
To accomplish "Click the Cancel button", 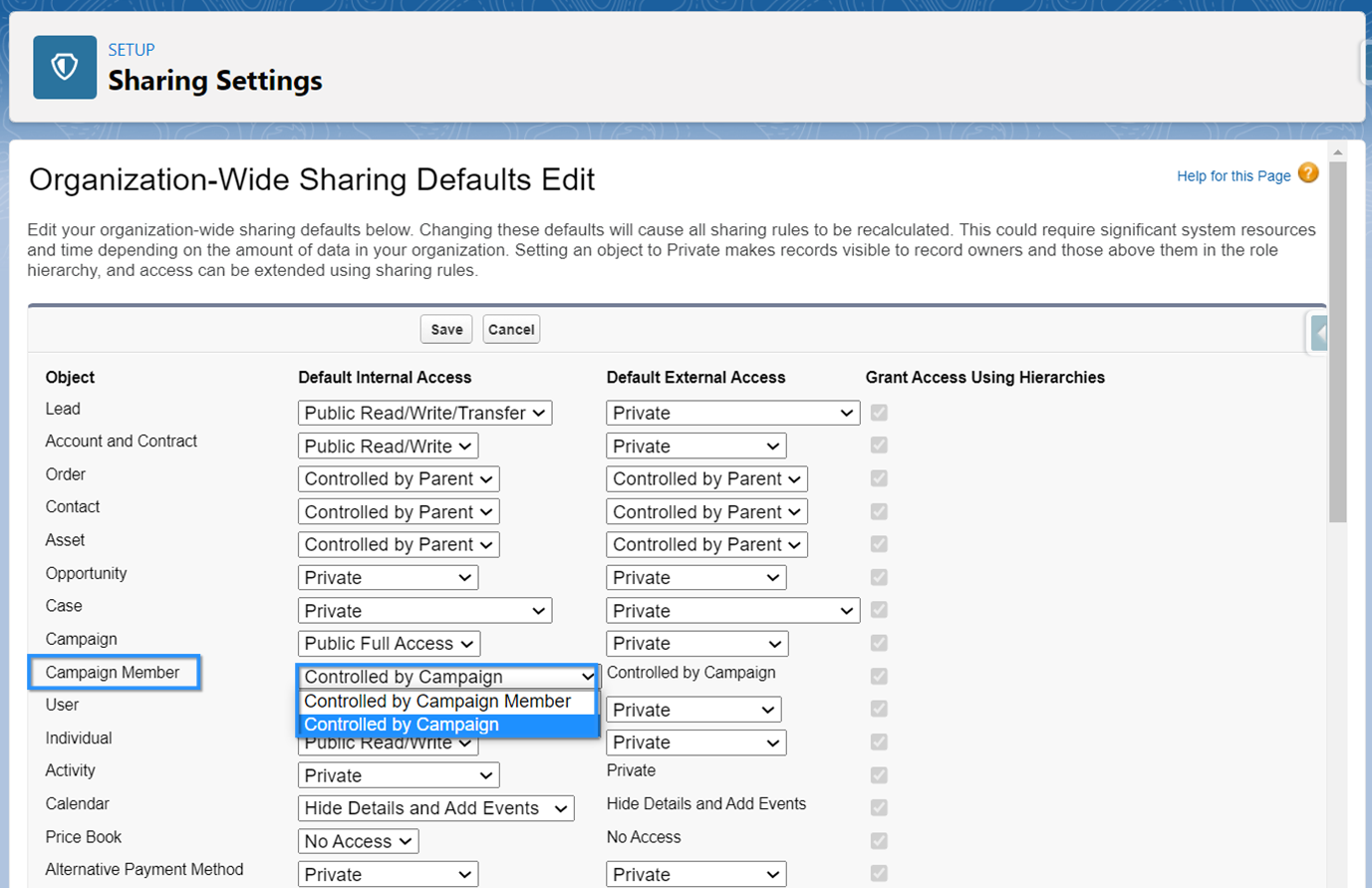I will pyautogui.click(x=511, y=329).
